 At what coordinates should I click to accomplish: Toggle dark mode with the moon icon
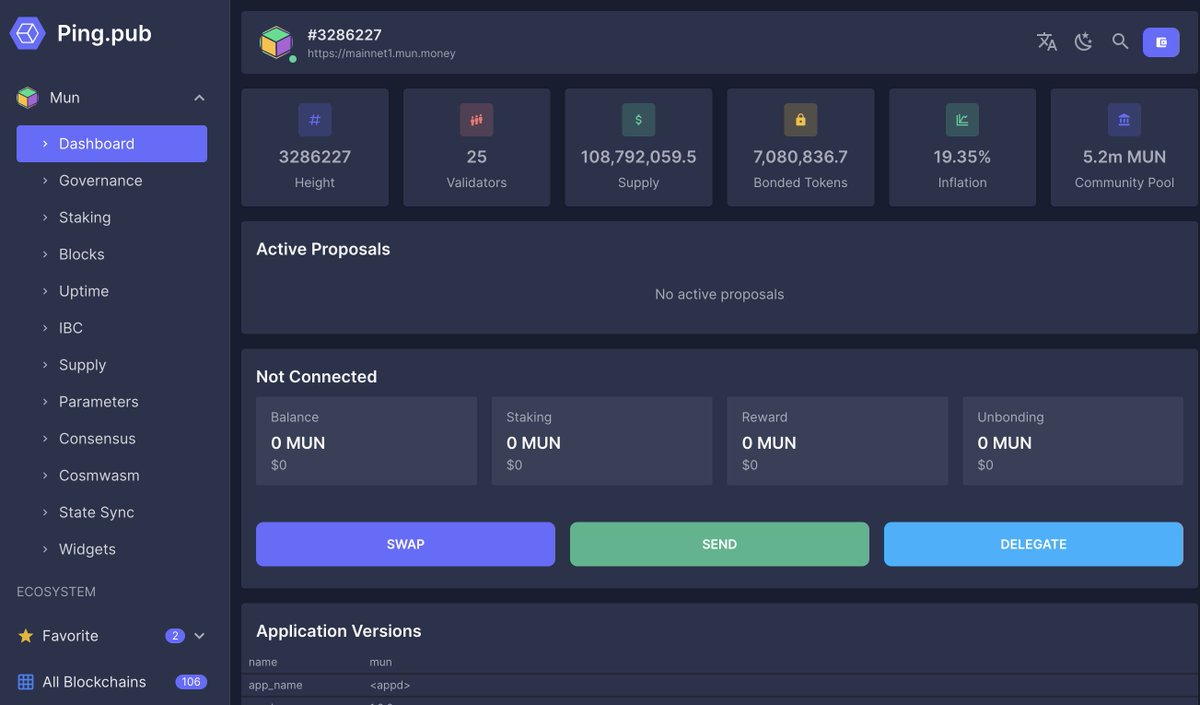tap(1083, 42)
